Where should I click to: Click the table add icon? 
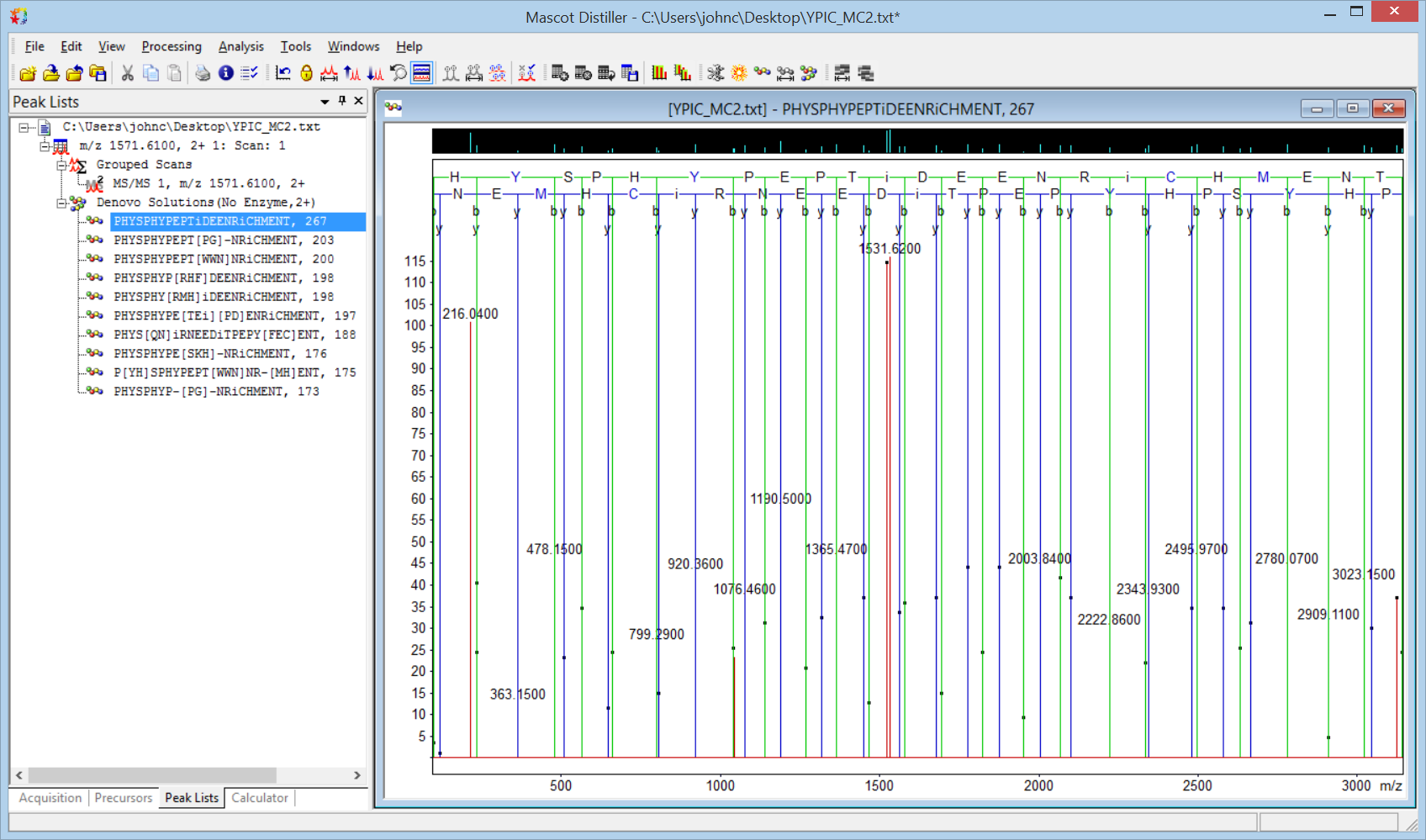[x=560, y=73]
